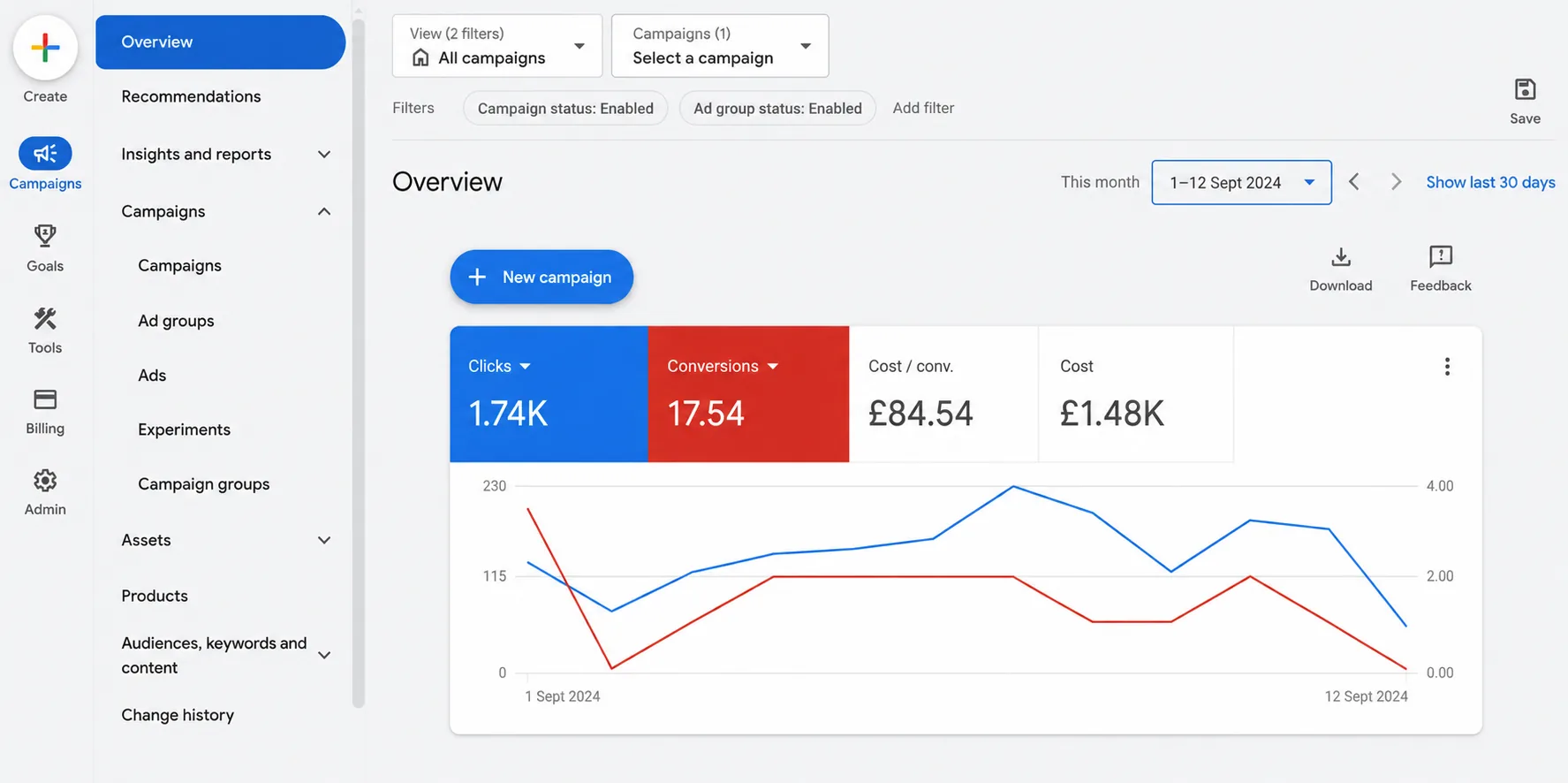The width and height of the screenshot is (1568, 783).
Task: Click the Save disk icon
Action: point(1525,89)
